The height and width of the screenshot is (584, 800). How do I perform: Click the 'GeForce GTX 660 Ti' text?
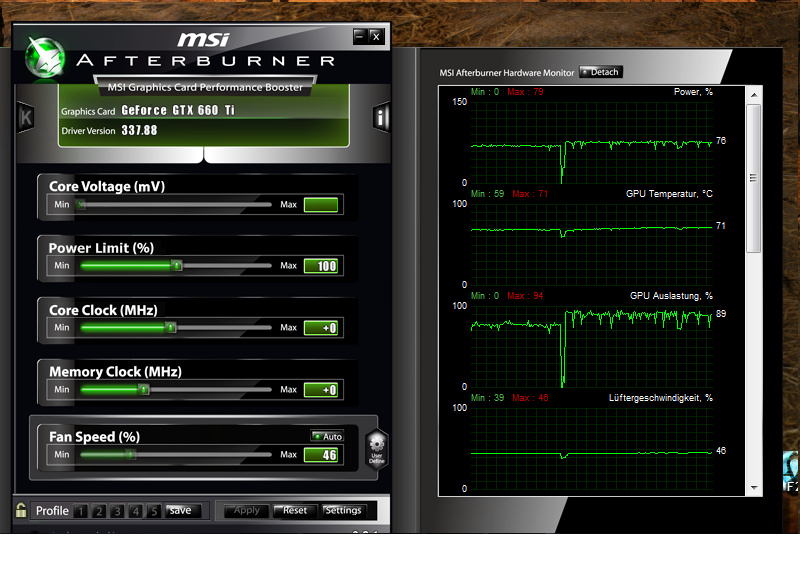[x=178, y=110]
